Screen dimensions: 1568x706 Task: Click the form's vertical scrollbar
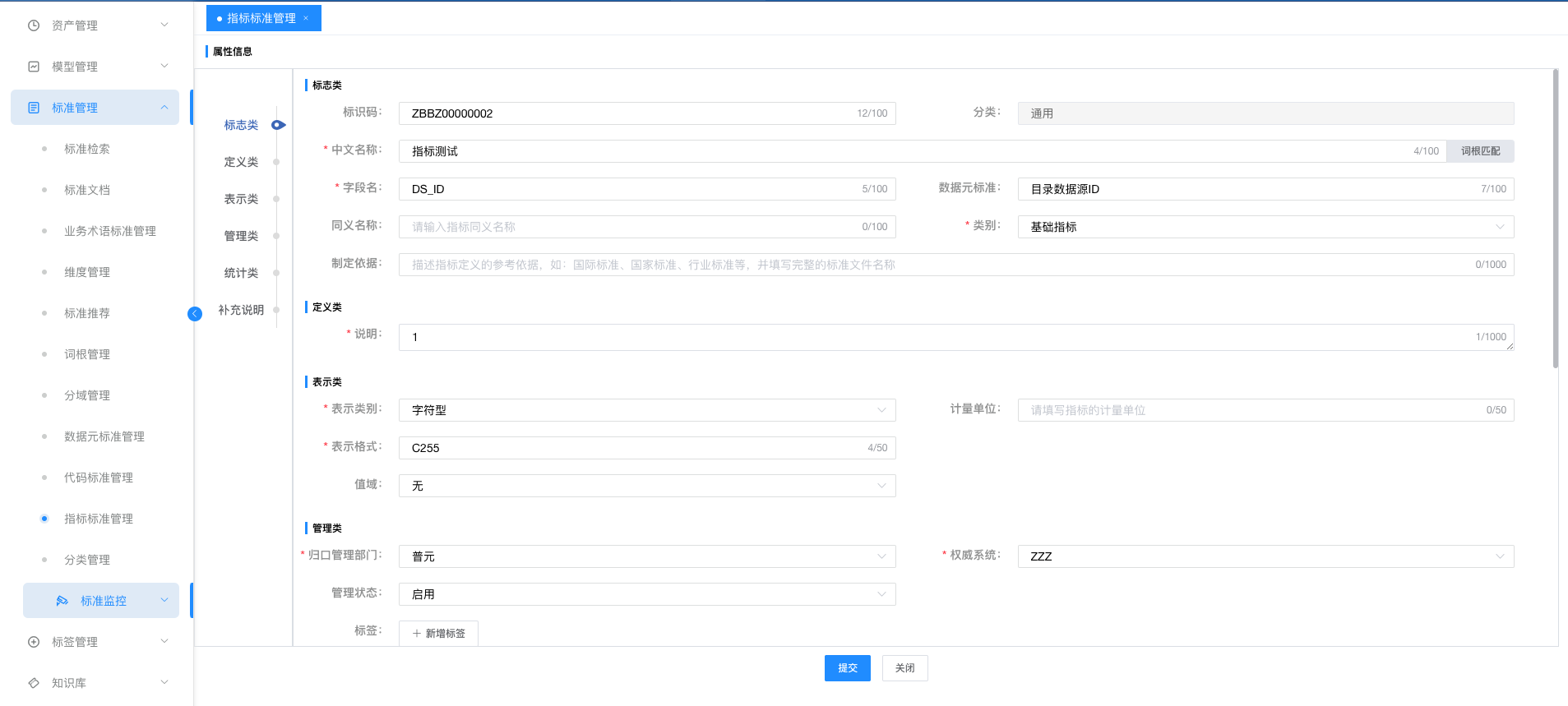[1556, 219]
